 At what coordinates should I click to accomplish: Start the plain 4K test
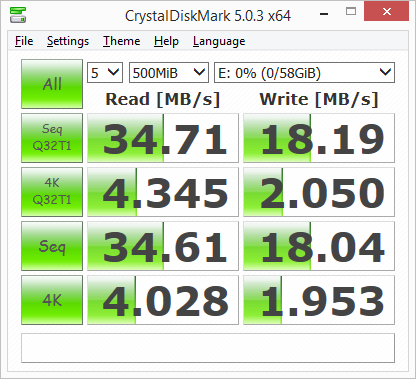click(52, 300)
